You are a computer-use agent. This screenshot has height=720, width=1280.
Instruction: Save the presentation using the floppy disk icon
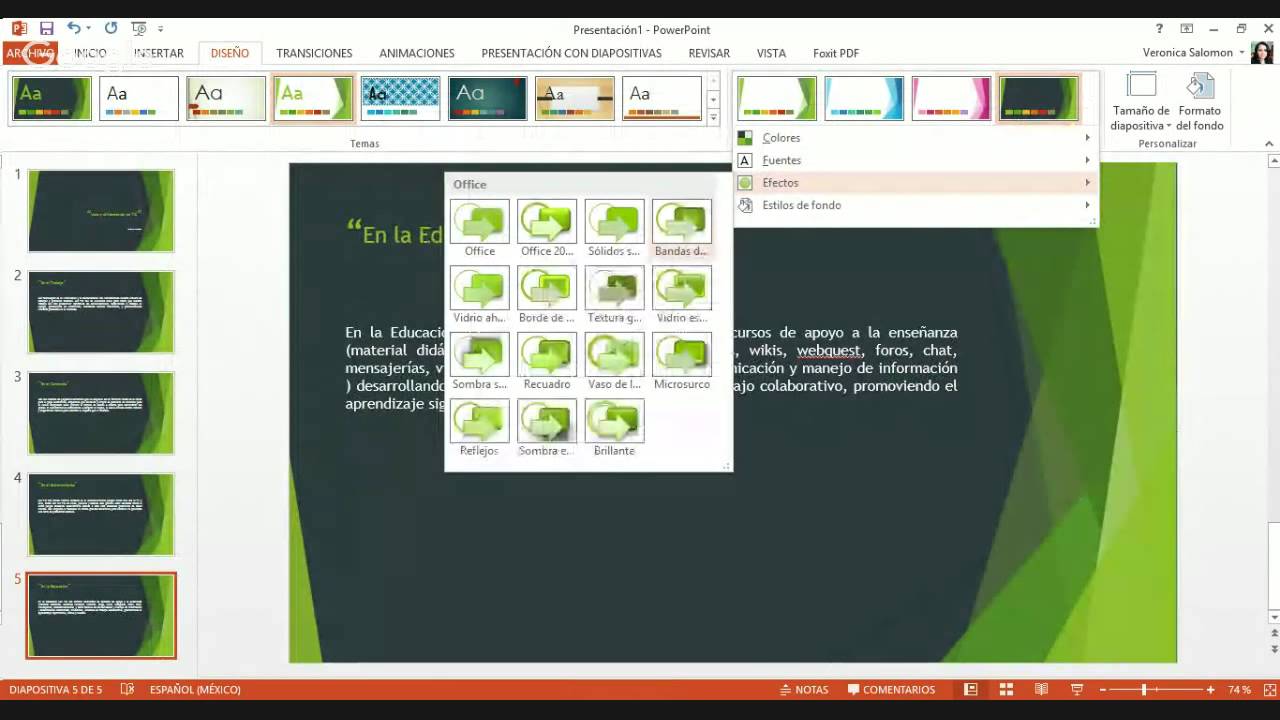(46, 29)
